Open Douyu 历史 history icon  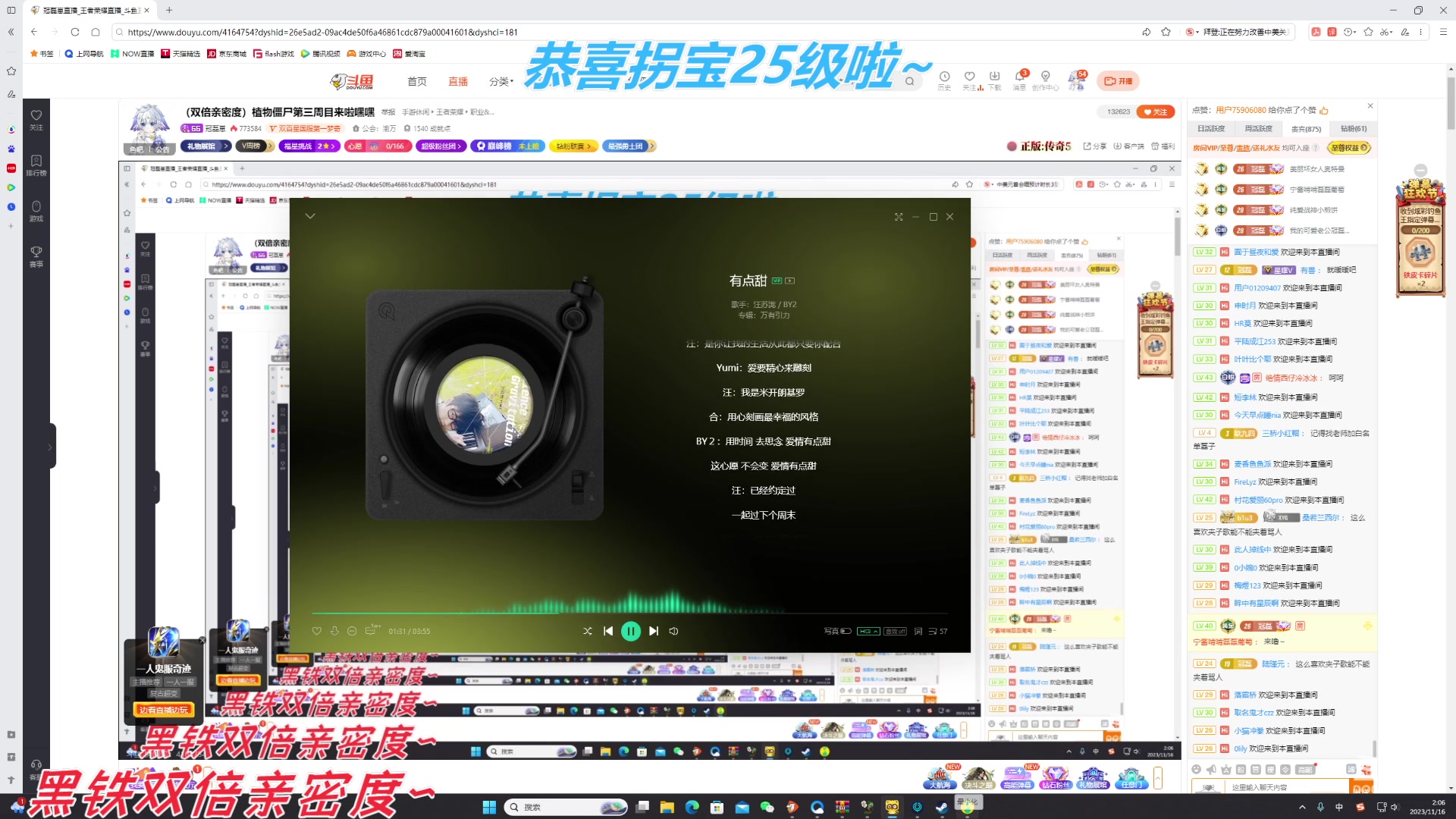point(944,80)
